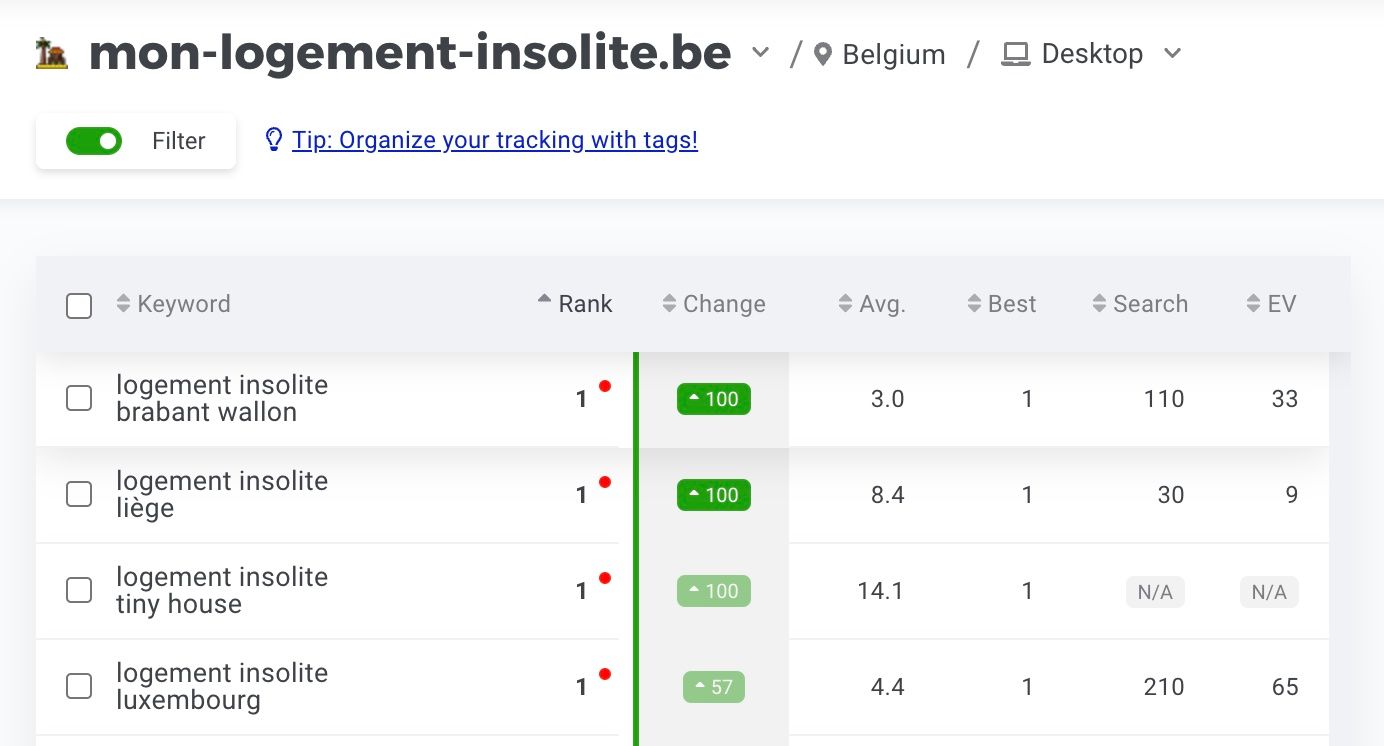Open the 'Organize your tracking with tags' tip link

pos(494,140)
